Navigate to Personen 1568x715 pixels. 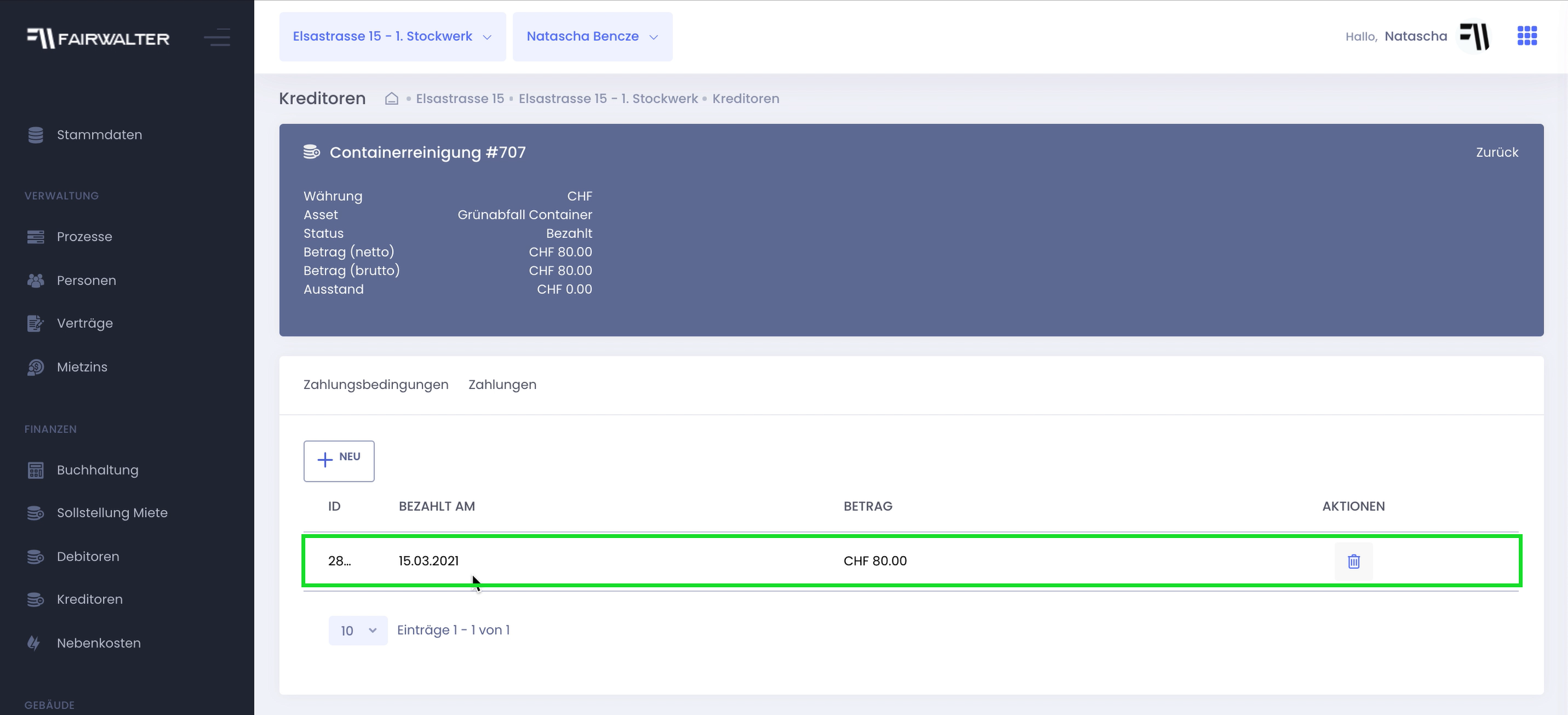click(x=86, y=281)
